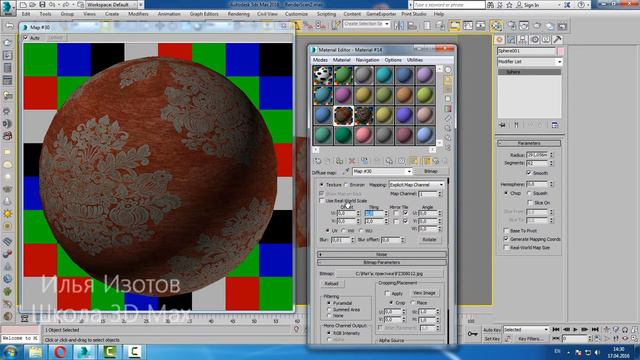Click Show Shaded Material in Viewport icon
The width and height of the screenshot is (640, 360).
click(x=413, y=161)
